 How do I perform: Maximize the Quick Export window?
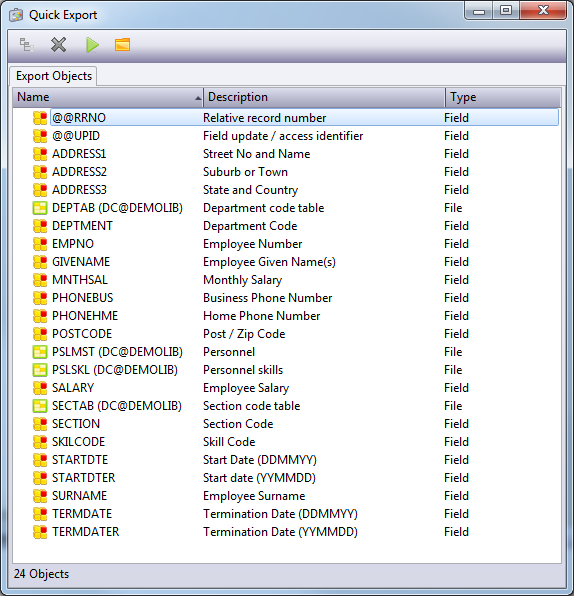(506, 10)
